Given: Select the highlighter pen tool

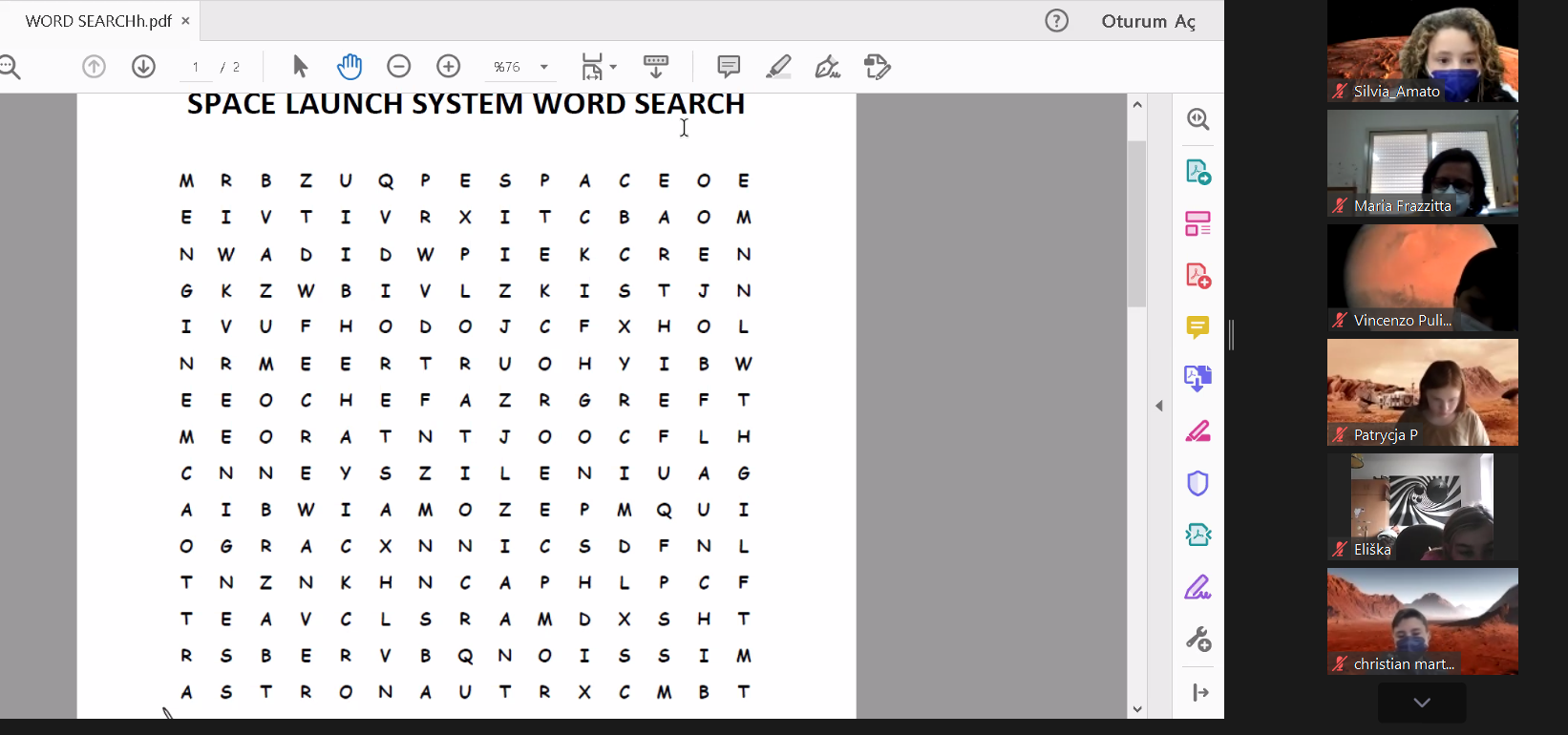Looking at the screenshot, I should (x=778, y=67).
